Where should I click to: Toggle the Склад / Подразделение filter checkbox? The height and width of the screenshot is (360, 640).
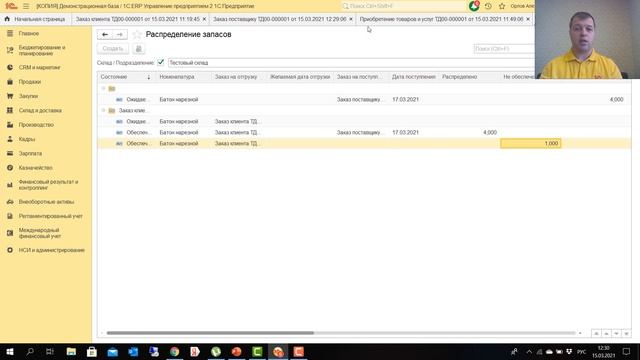point(161,62)
